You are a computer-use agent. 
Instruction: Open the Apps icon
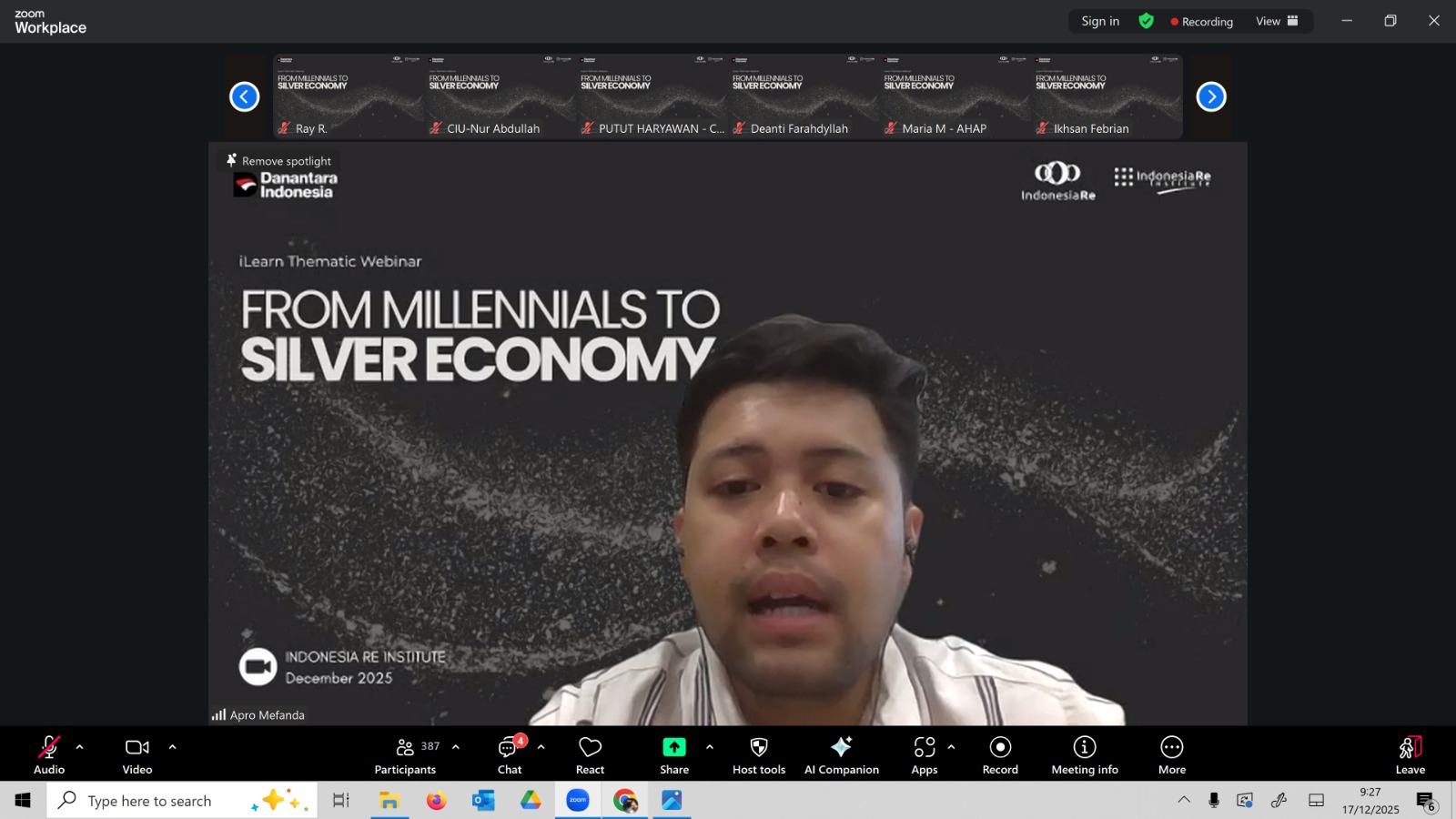point(924,755)
